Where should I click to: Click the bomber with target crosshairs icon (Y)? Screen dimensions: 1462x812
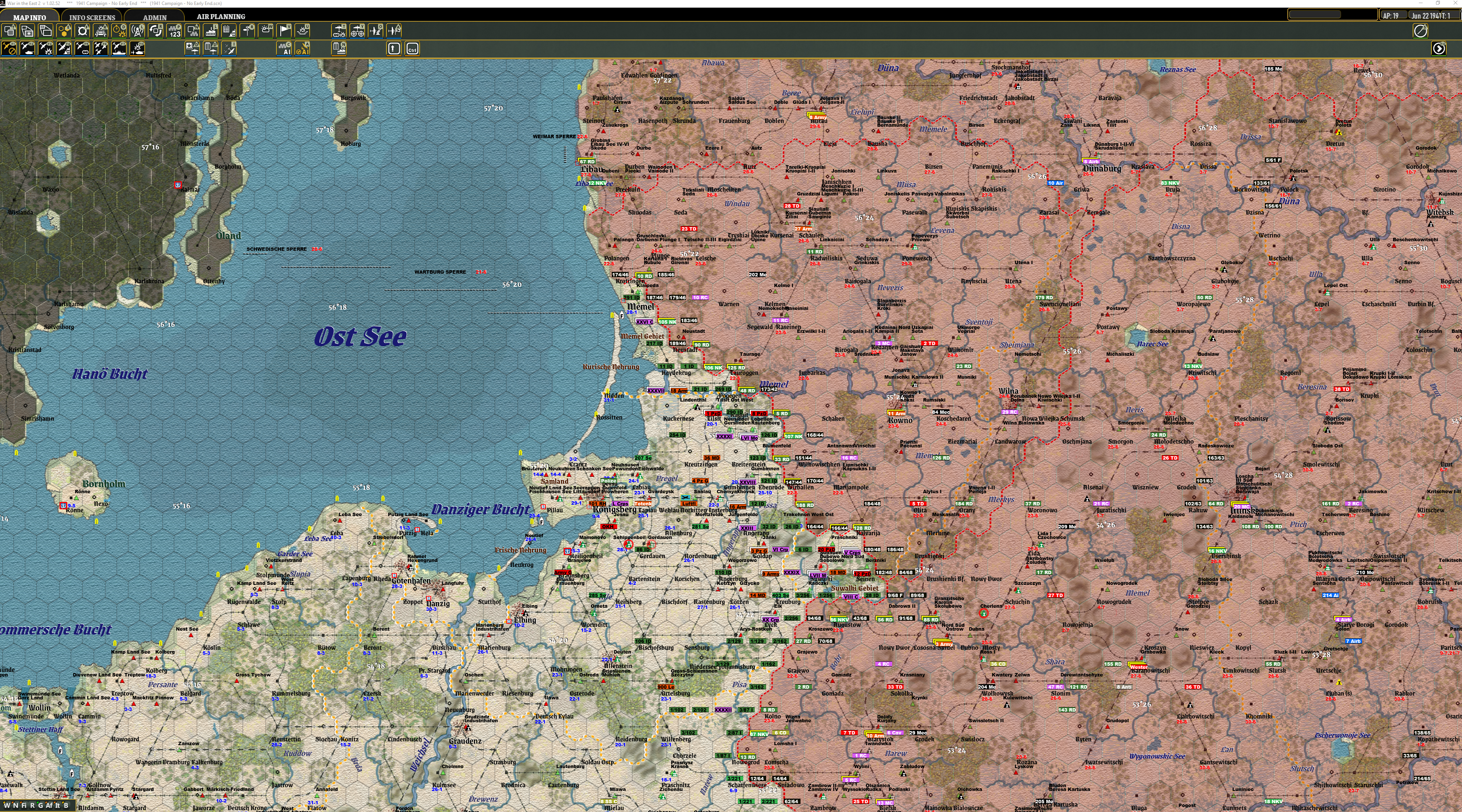coord(357,31)
